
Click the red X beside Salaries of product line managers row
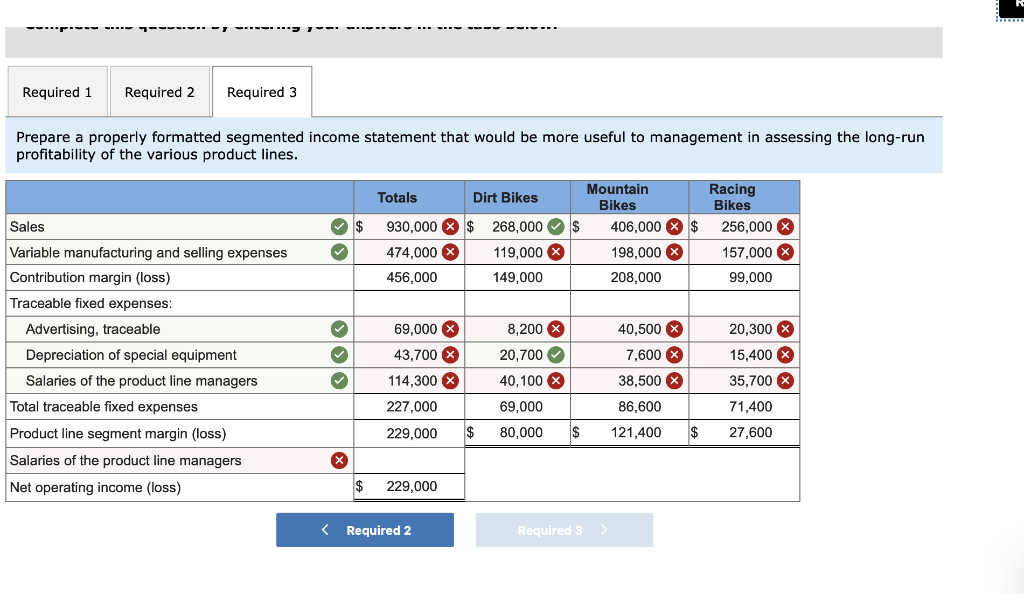click(338, 460)
